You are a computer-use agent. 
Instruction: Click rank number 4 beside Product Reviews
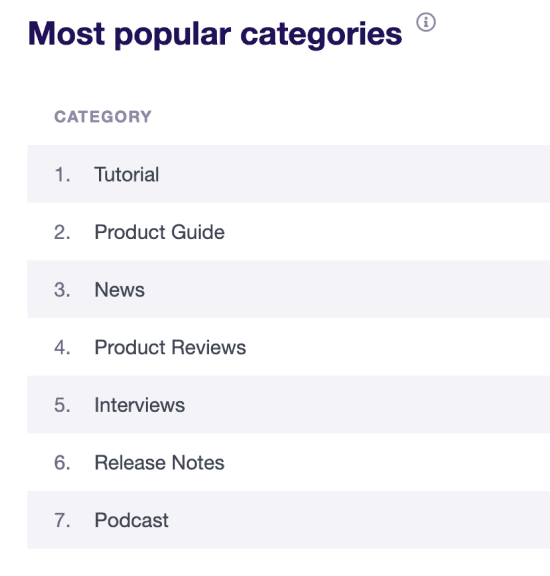62,347
